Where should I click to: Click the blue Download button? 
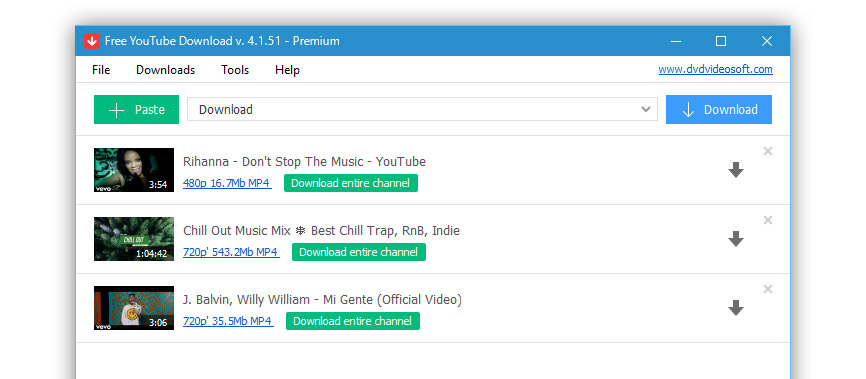click(719, 109)
